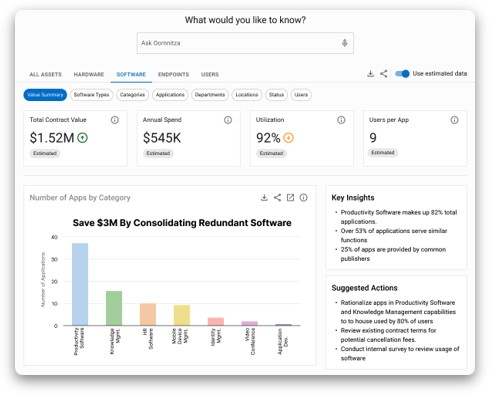Select the Software tab
The image size is (490, 395).
[131, 74]
